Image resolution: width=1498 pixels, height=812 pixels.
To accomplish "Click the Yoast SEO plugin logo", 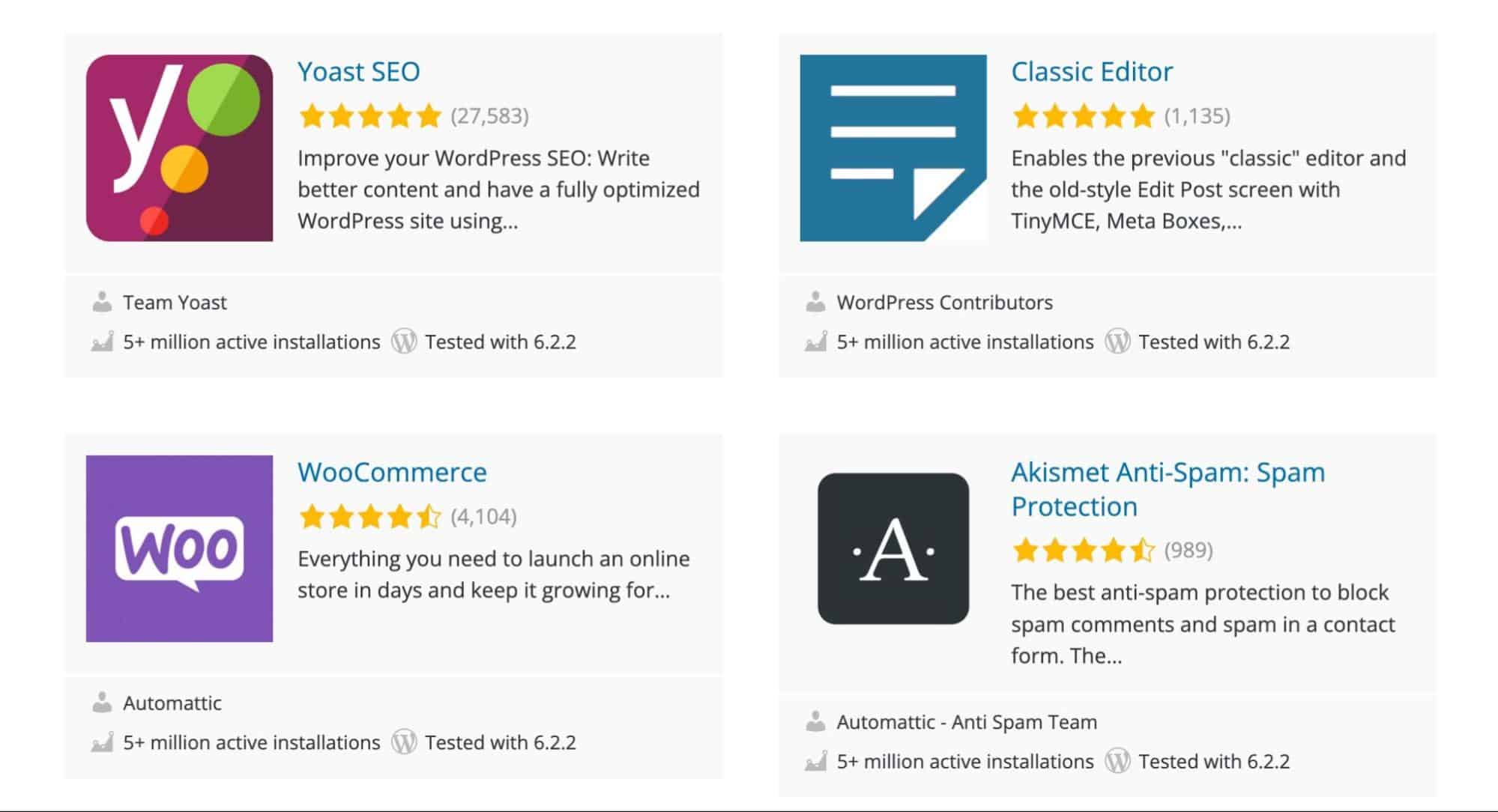I will 179,148.
